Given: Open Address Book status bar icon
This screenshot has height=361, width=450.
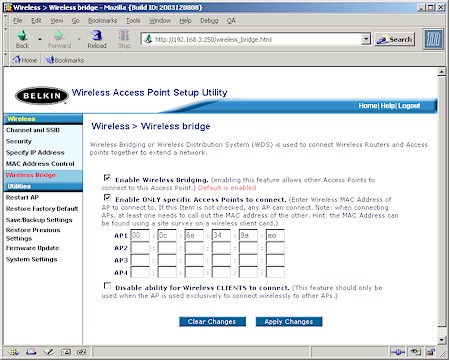Looking at the screenshot, I should (66, 352).
